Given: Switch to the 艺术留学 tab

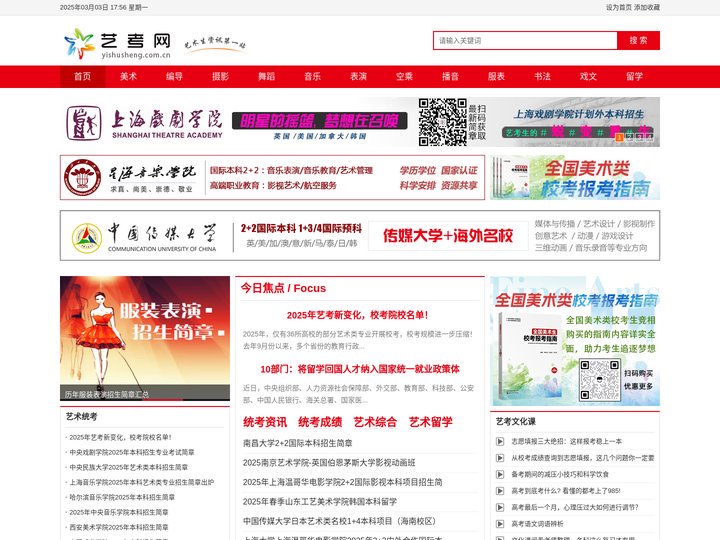Looking at the screenshot, I should tap(431, 422).
